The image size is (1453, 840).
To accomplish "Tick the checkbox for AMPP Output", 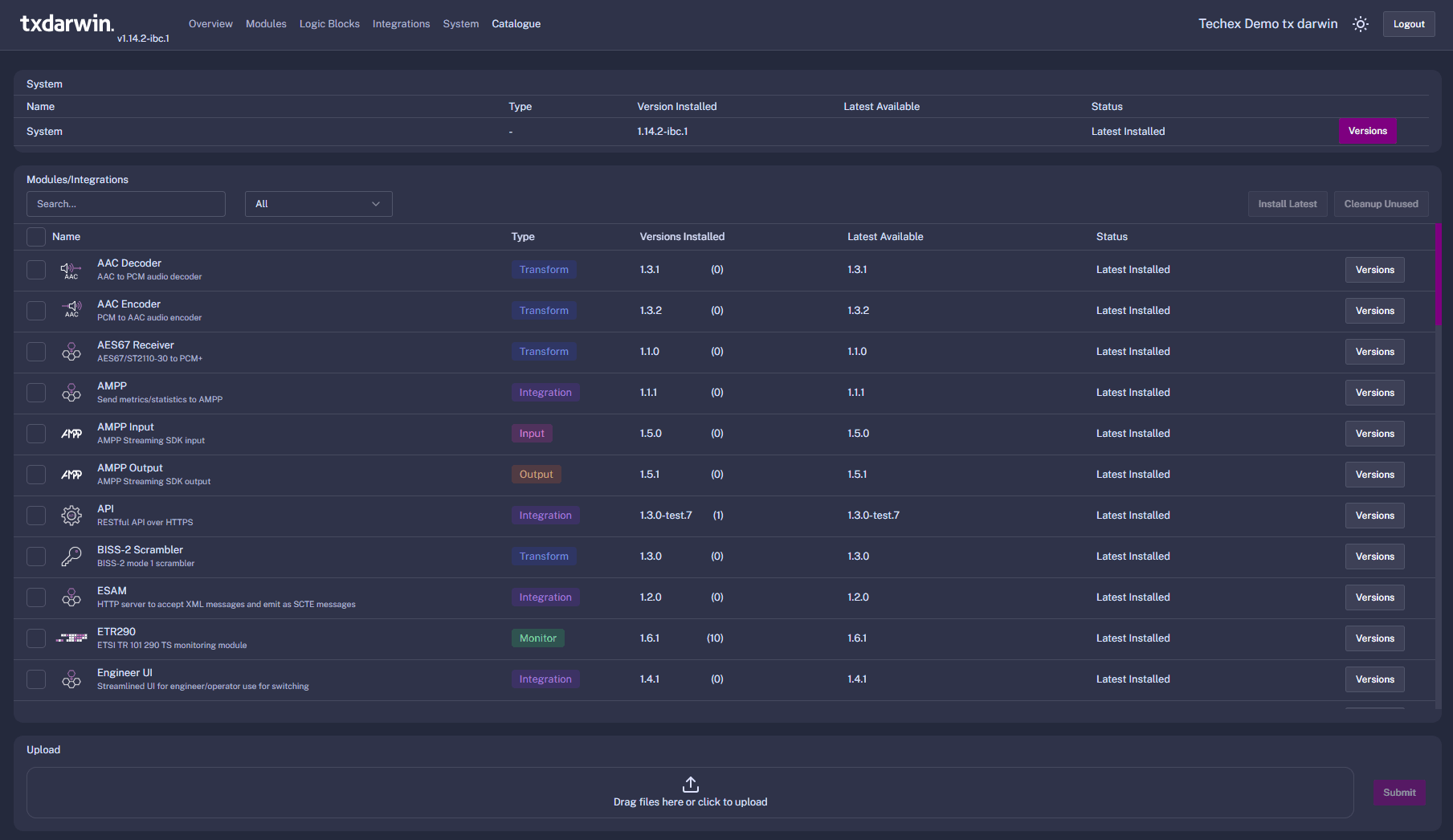I will click(x=36, y=475).
